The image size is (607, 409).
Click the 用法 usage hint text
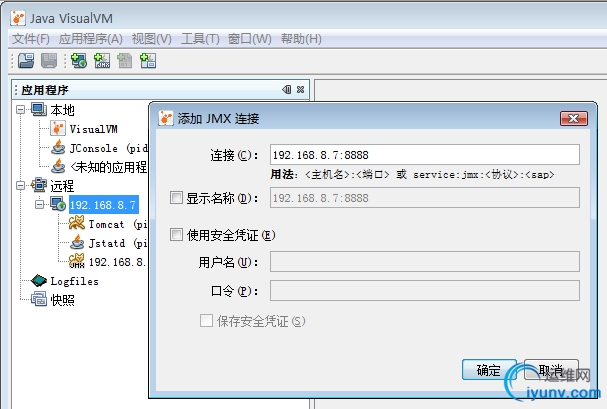(413, 175)
